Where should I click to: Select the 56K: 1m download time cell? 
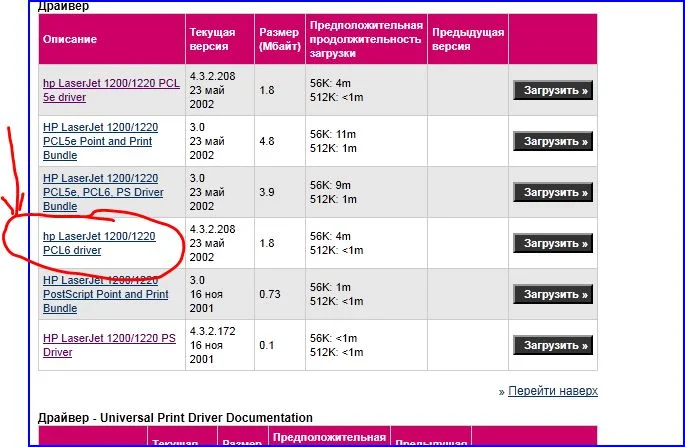point(366,294)
